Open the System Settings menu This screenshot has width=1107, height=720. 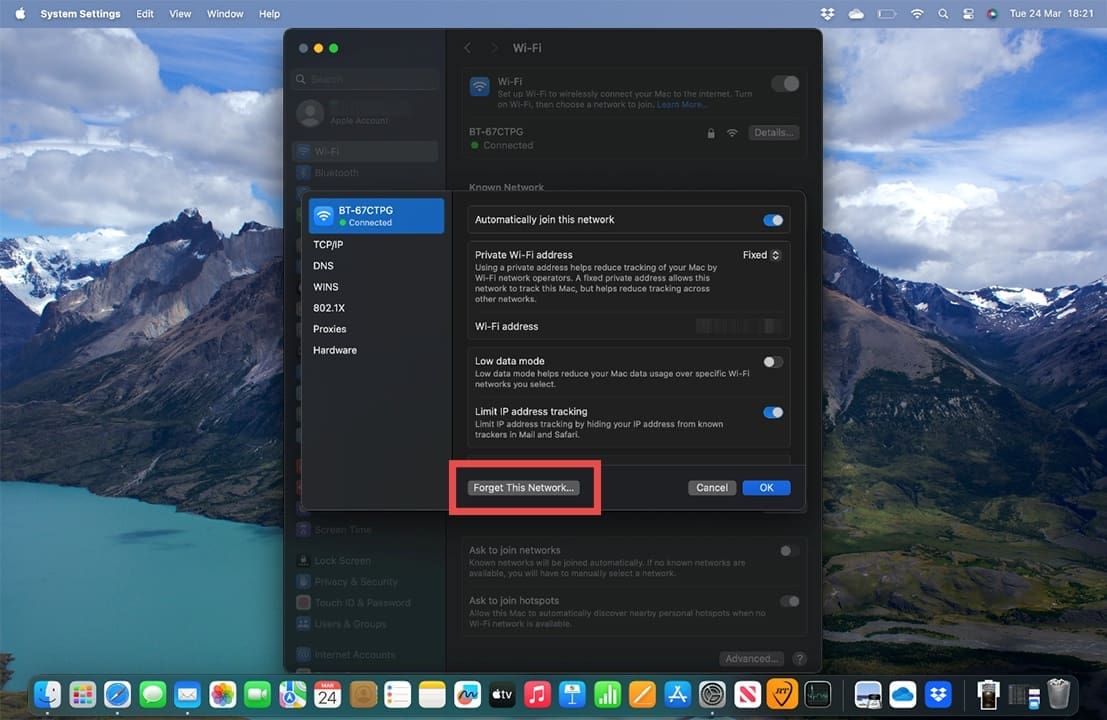80,13
